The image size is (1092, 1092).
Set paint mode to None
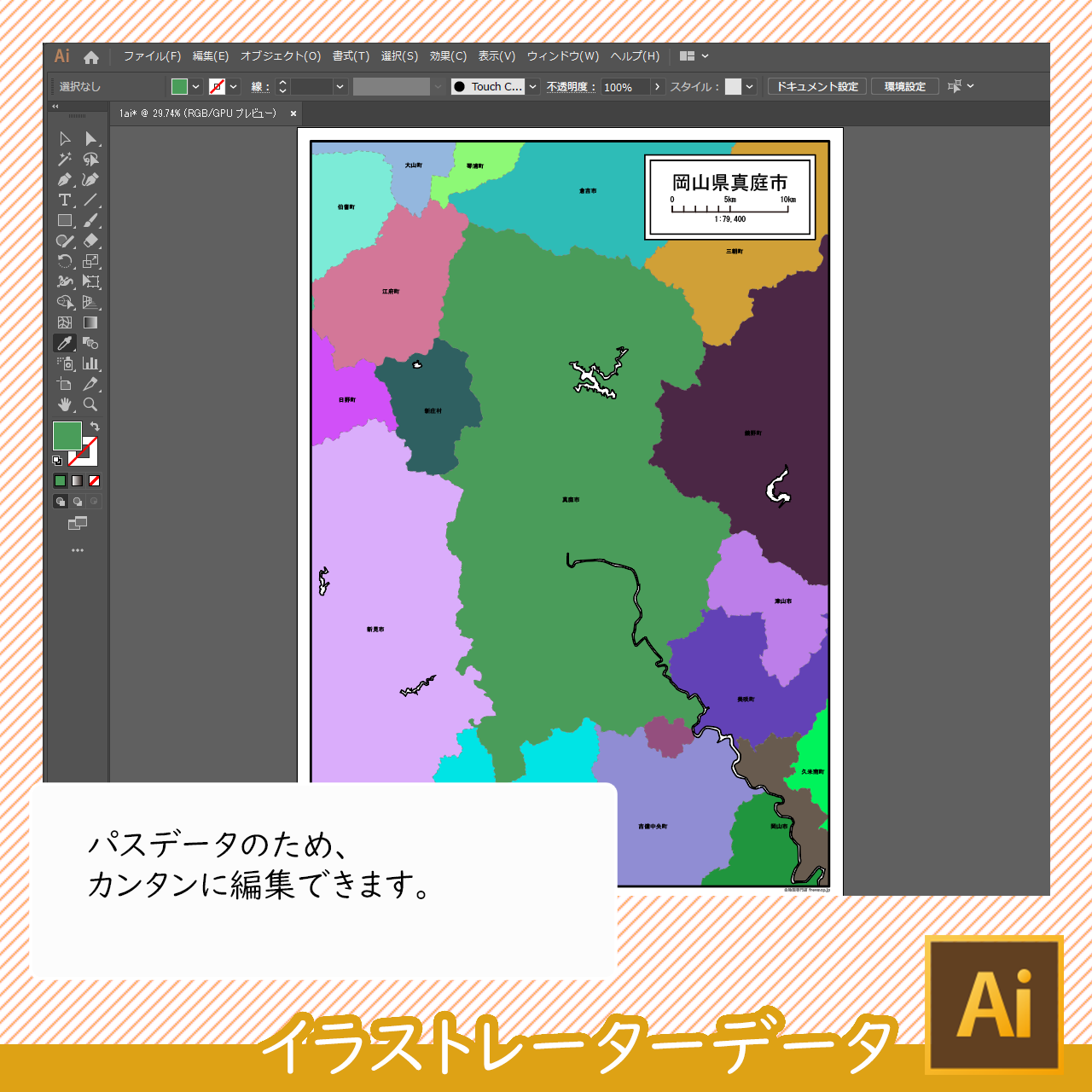click(x=95, y=480)
